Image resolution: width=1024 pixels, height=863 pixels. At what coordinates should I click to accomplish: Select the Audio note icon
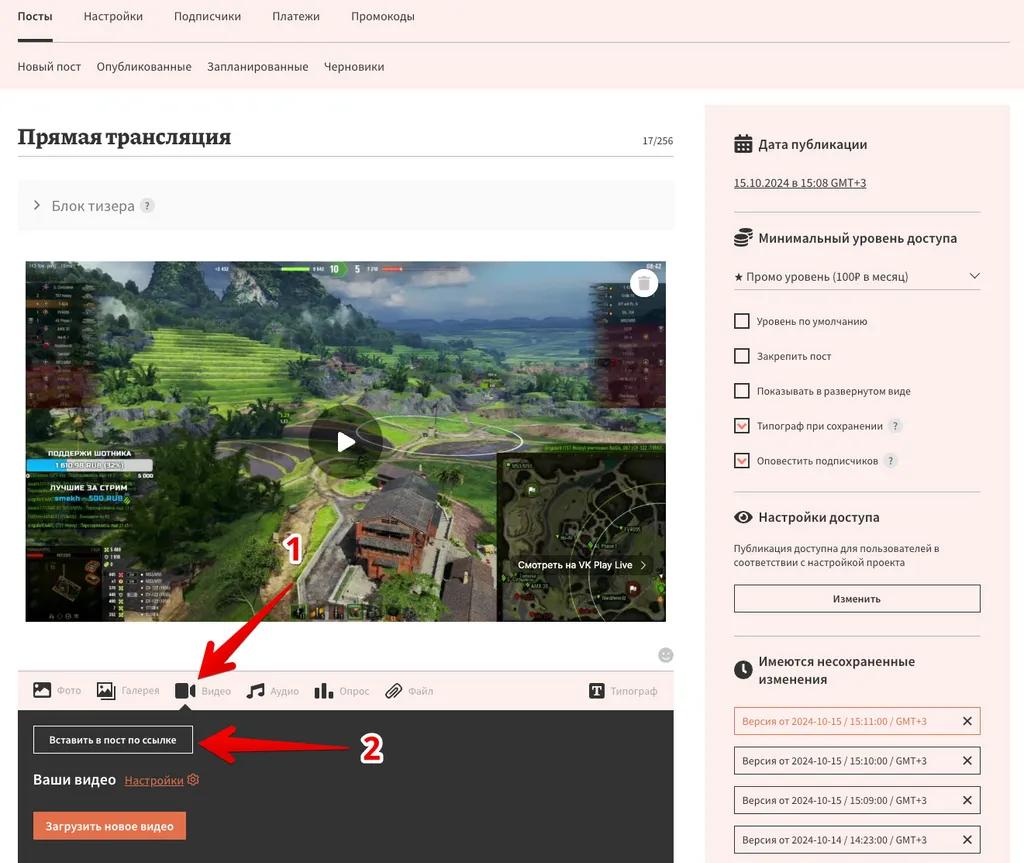pyautogui.click(x=256, y=690)
